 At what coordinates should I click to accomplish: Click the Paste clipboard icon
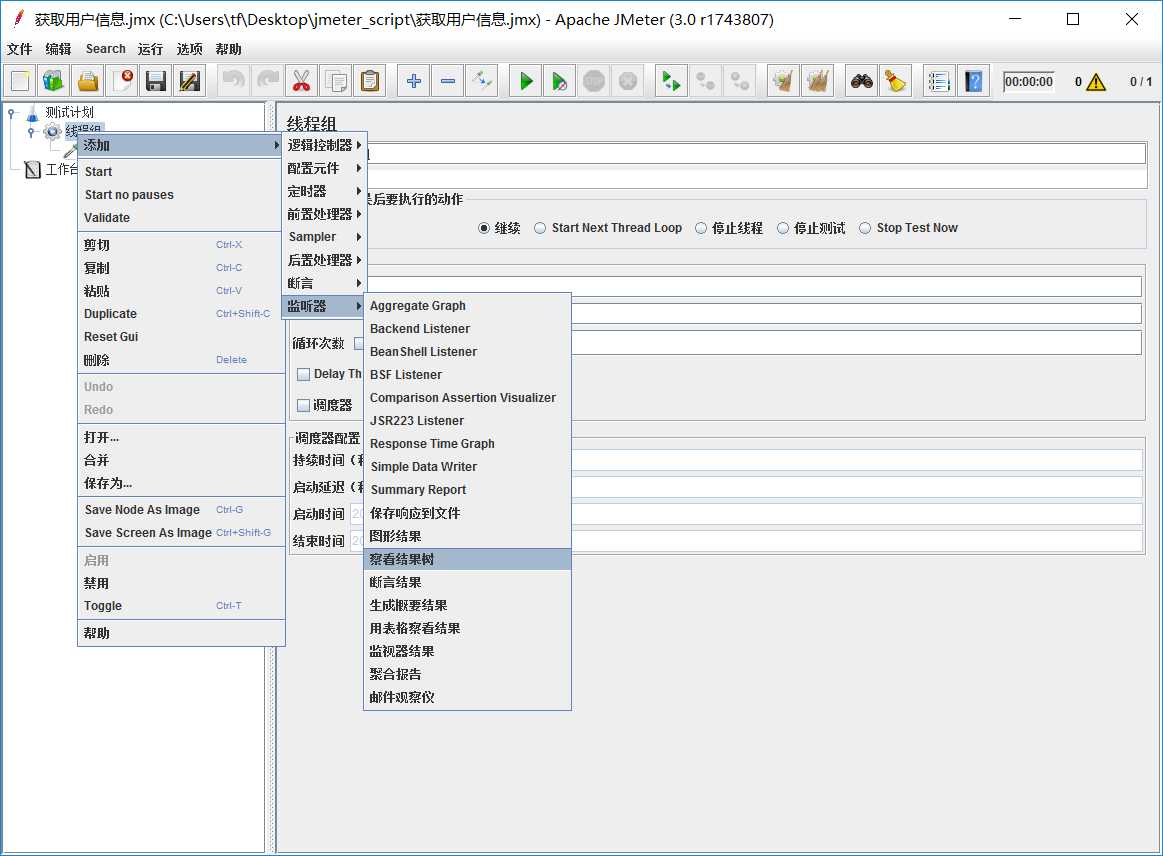369,81
